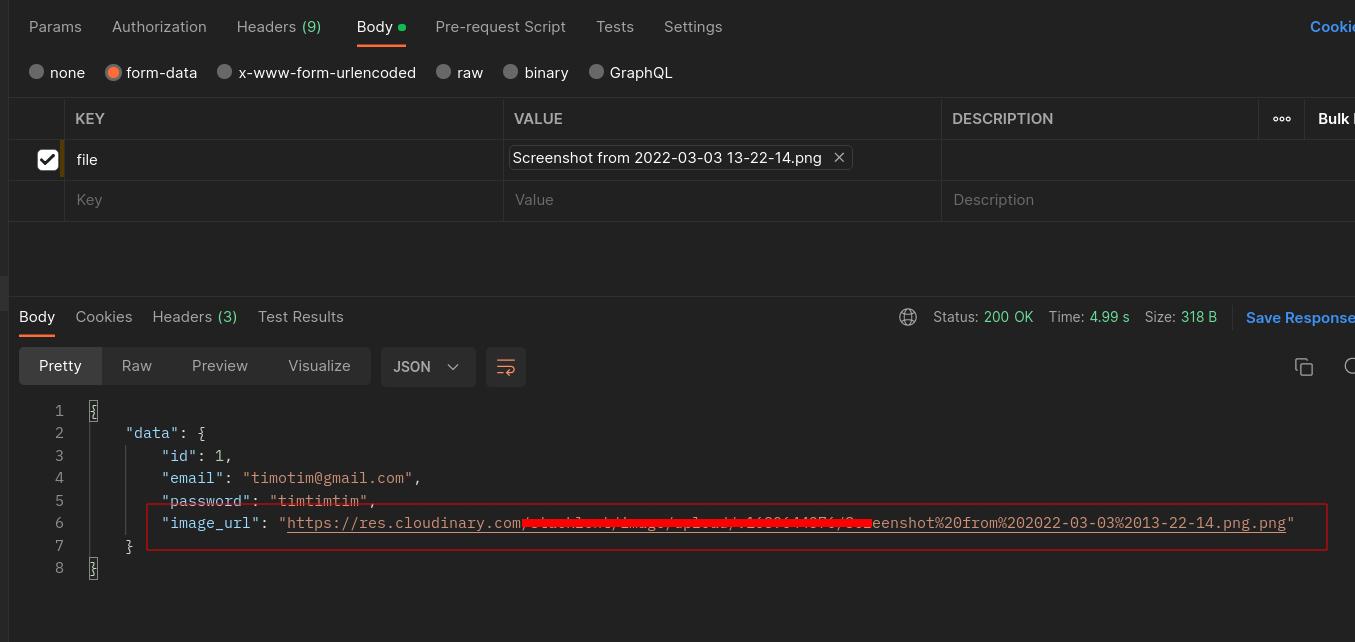Switch response view to Raw

click(137, 366)
